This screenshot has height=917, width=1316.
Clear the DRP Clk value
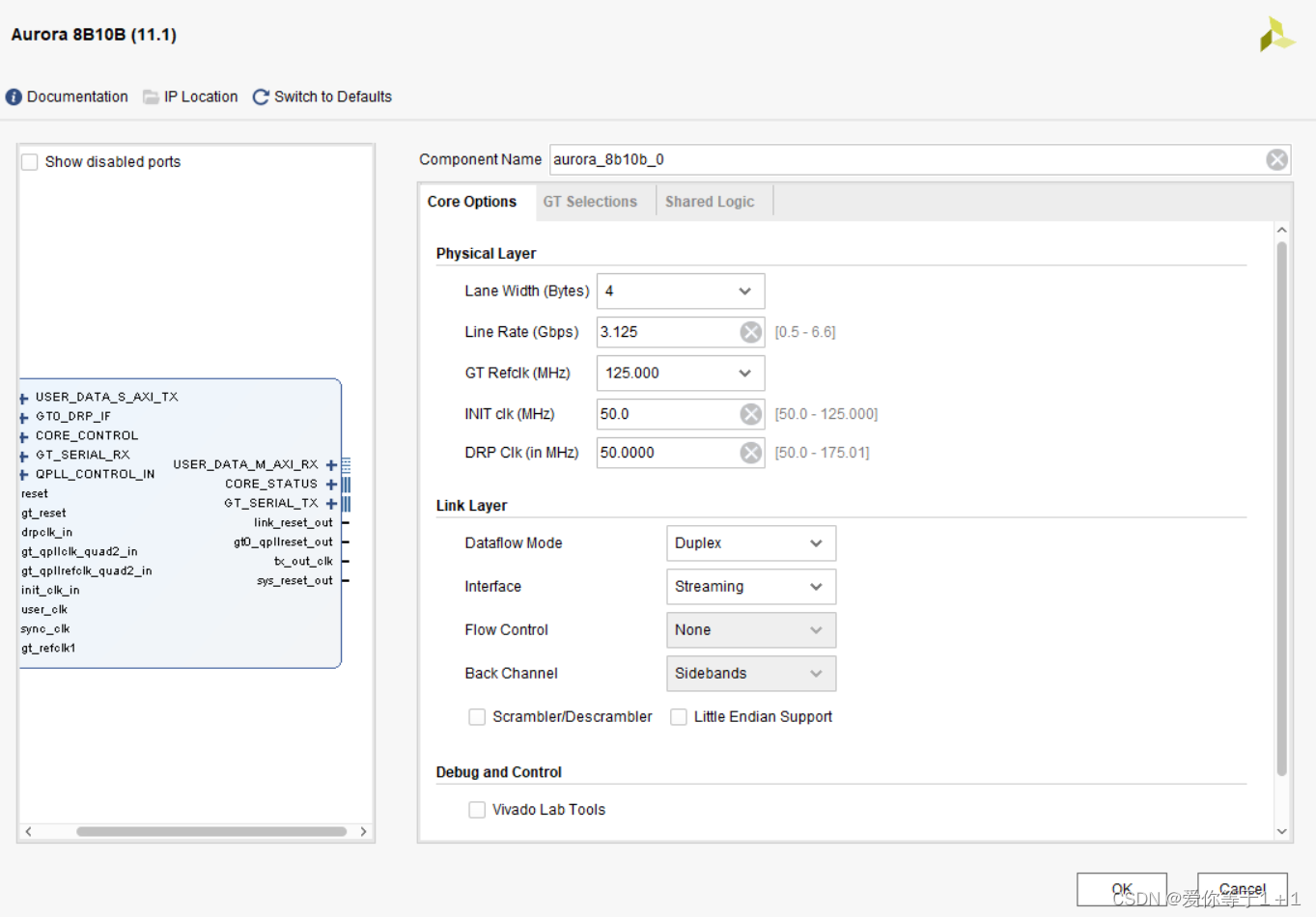[x=750, y=453]
